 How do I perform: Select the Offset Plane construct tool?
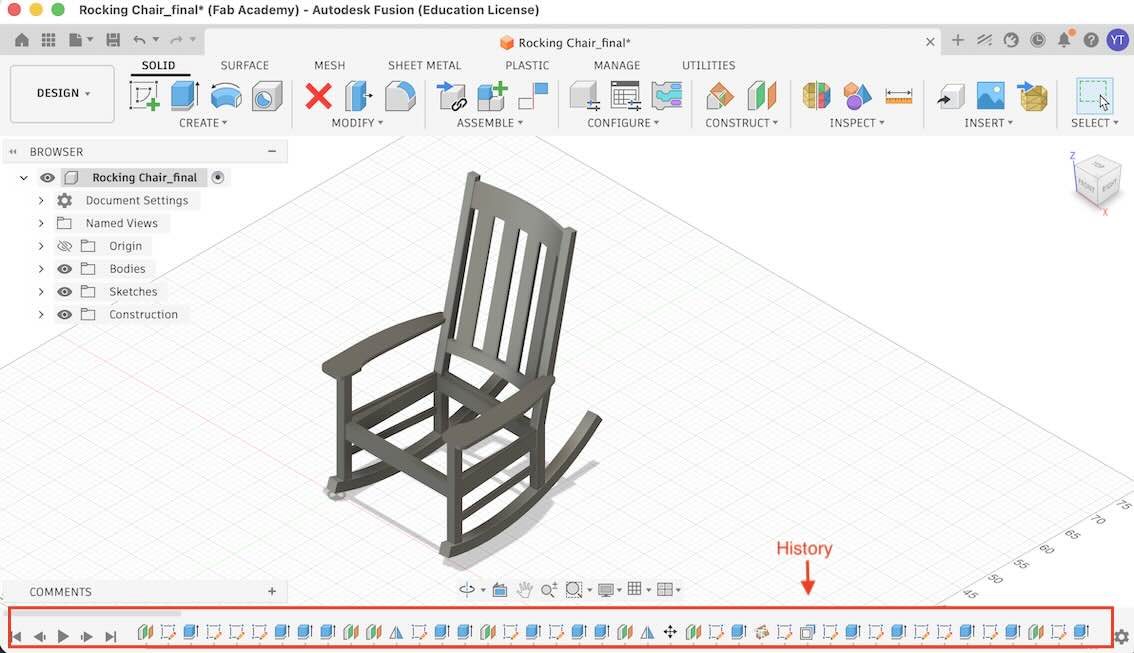click(720, 95)
